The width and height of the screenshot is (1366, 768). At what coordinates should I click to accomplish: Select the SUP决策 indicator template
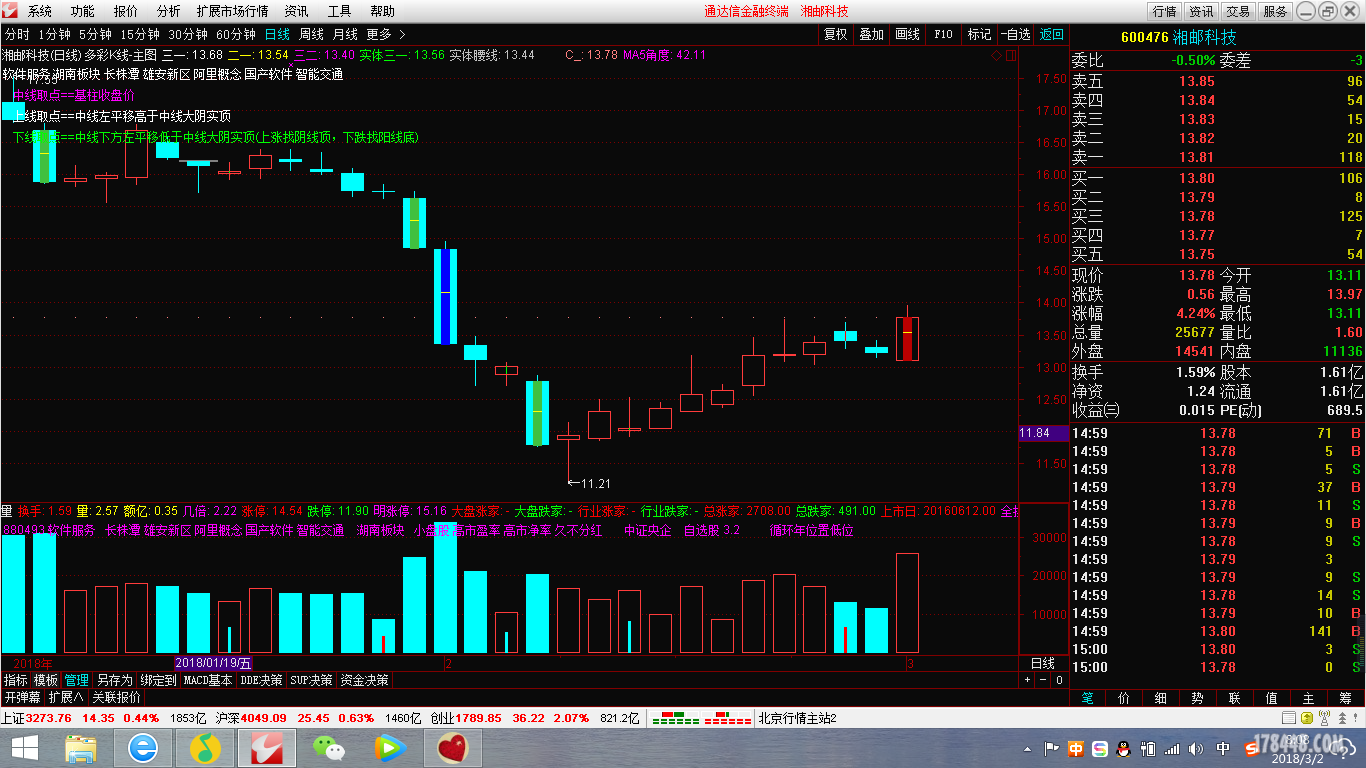(x=312, y=680)
